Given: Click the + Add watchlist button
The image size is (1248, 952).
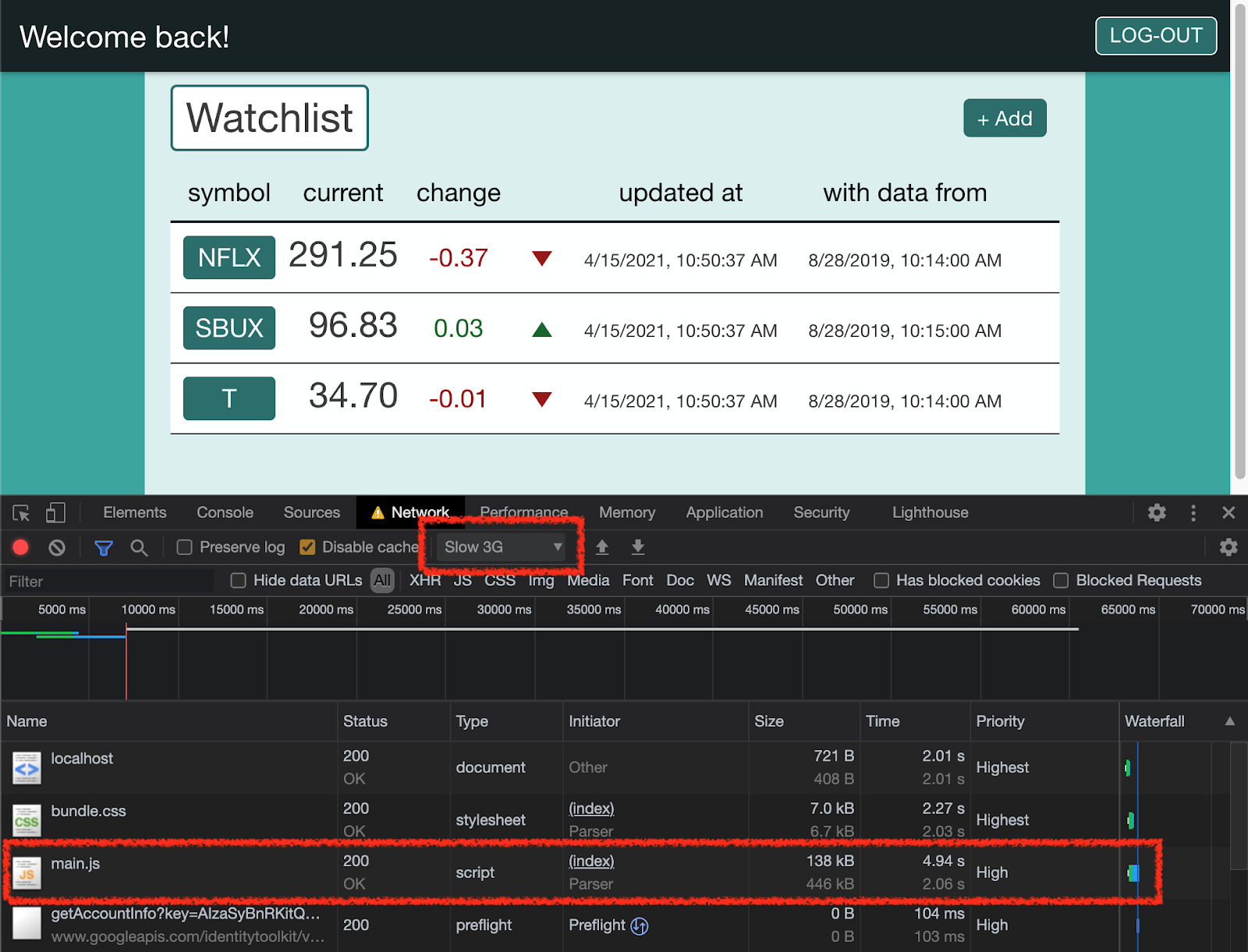Looking at the screenshot, I should click(x=1005, y=119).
